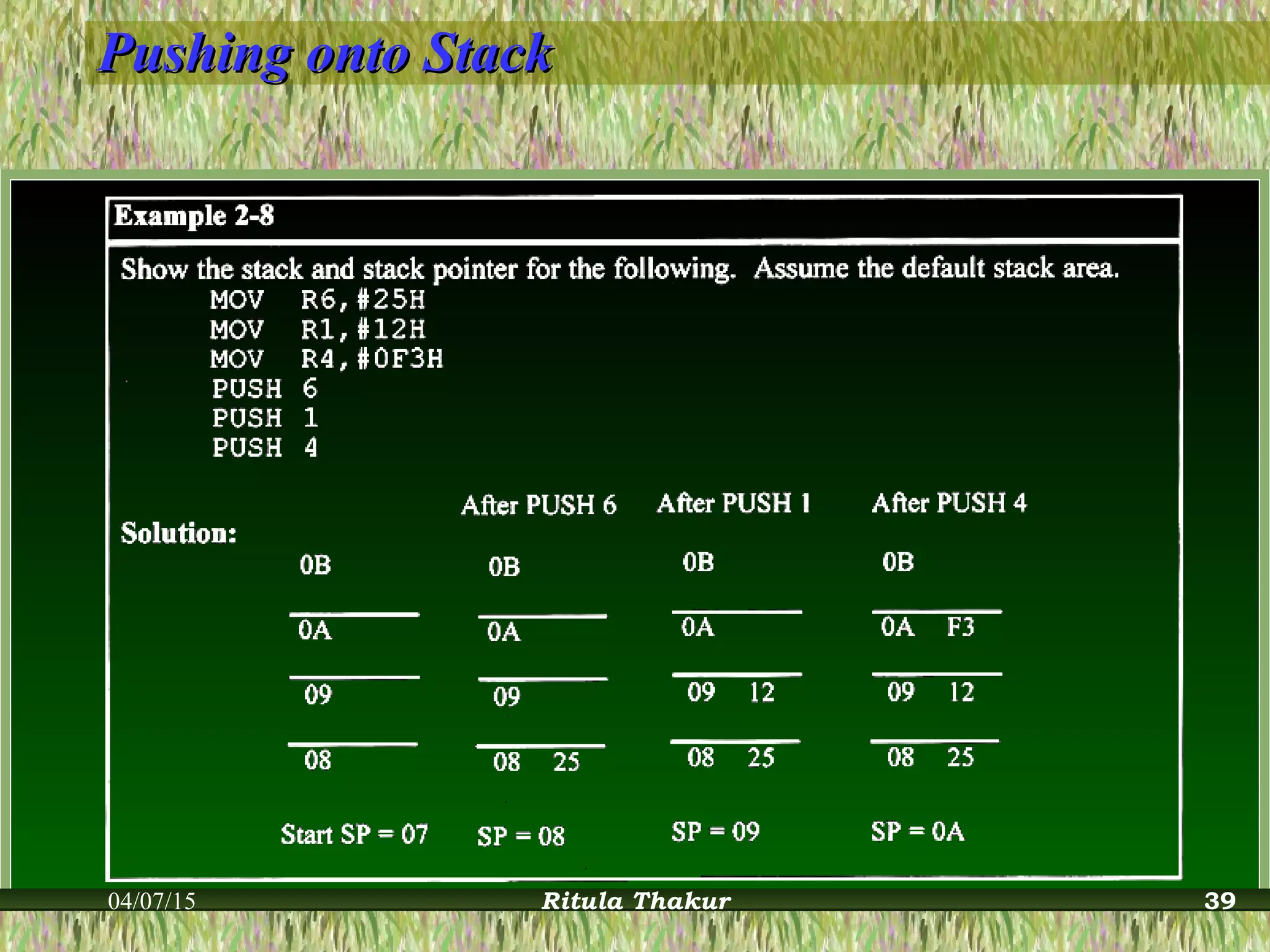Image resolution: width=1270 pixels, height=952 pixels.
Task: Click the slide number 39
Action: (x=1219, y=901)
